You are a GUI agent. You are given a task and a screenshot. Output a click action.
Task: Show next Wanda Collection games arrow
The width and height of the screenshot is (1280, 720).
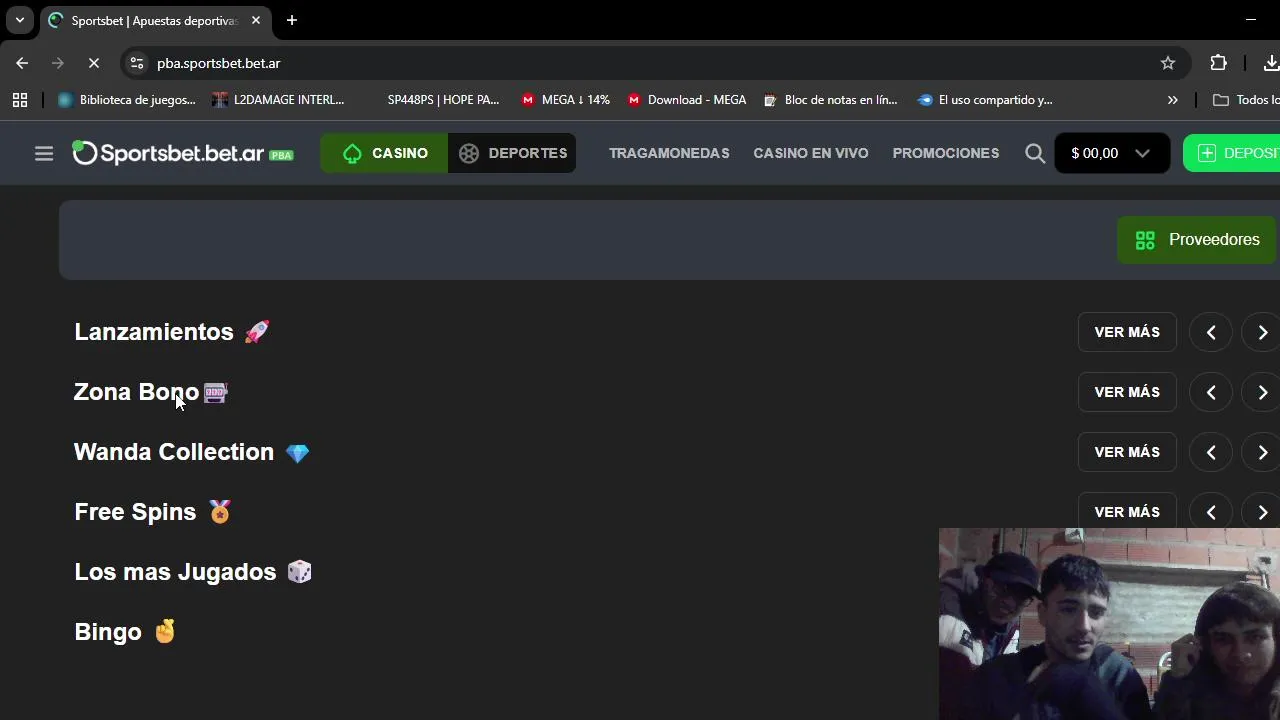click(x=1262, y=452)
